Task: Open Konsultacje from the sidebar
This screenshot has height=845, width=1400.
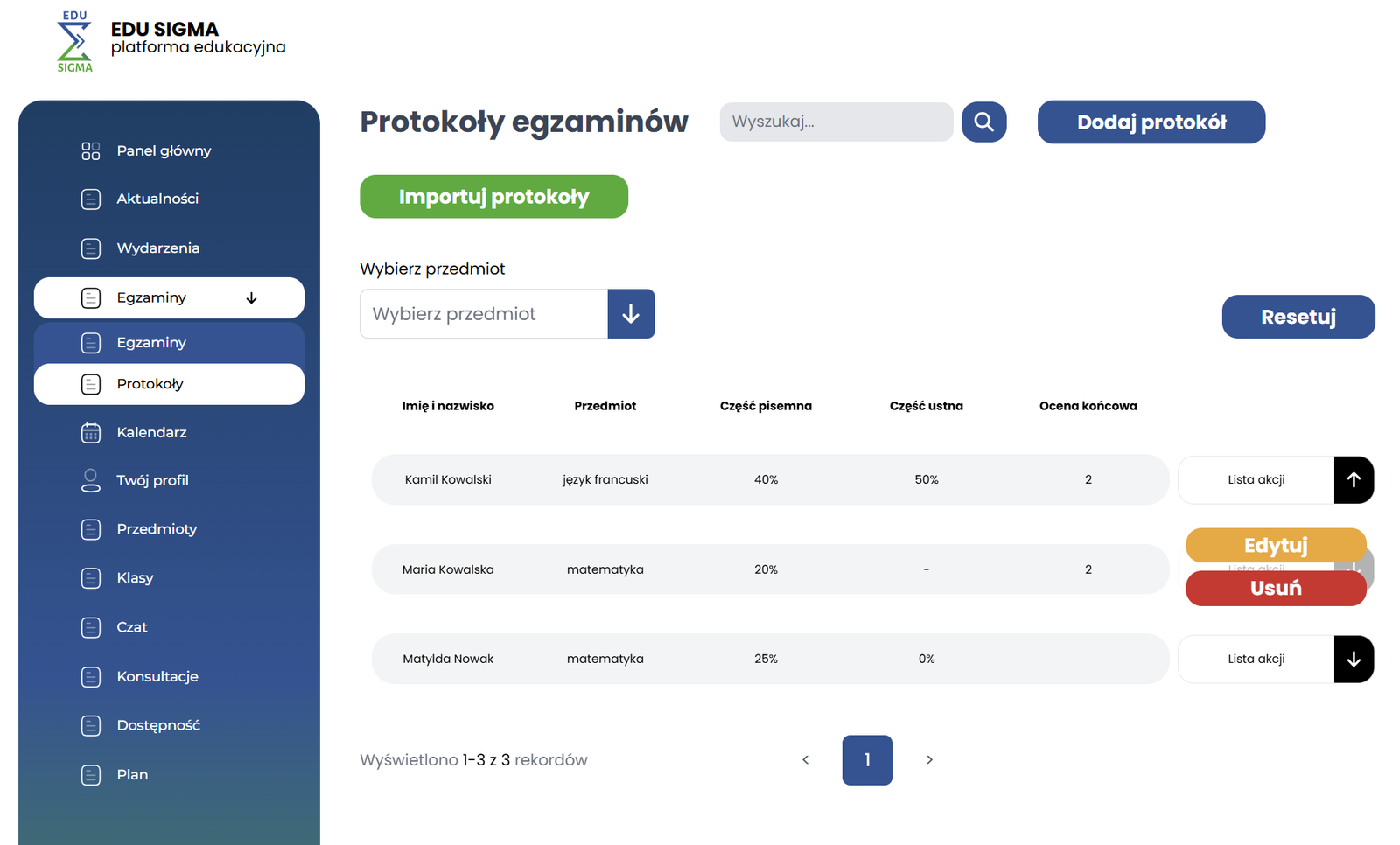Action: click(x=157, y=676)
